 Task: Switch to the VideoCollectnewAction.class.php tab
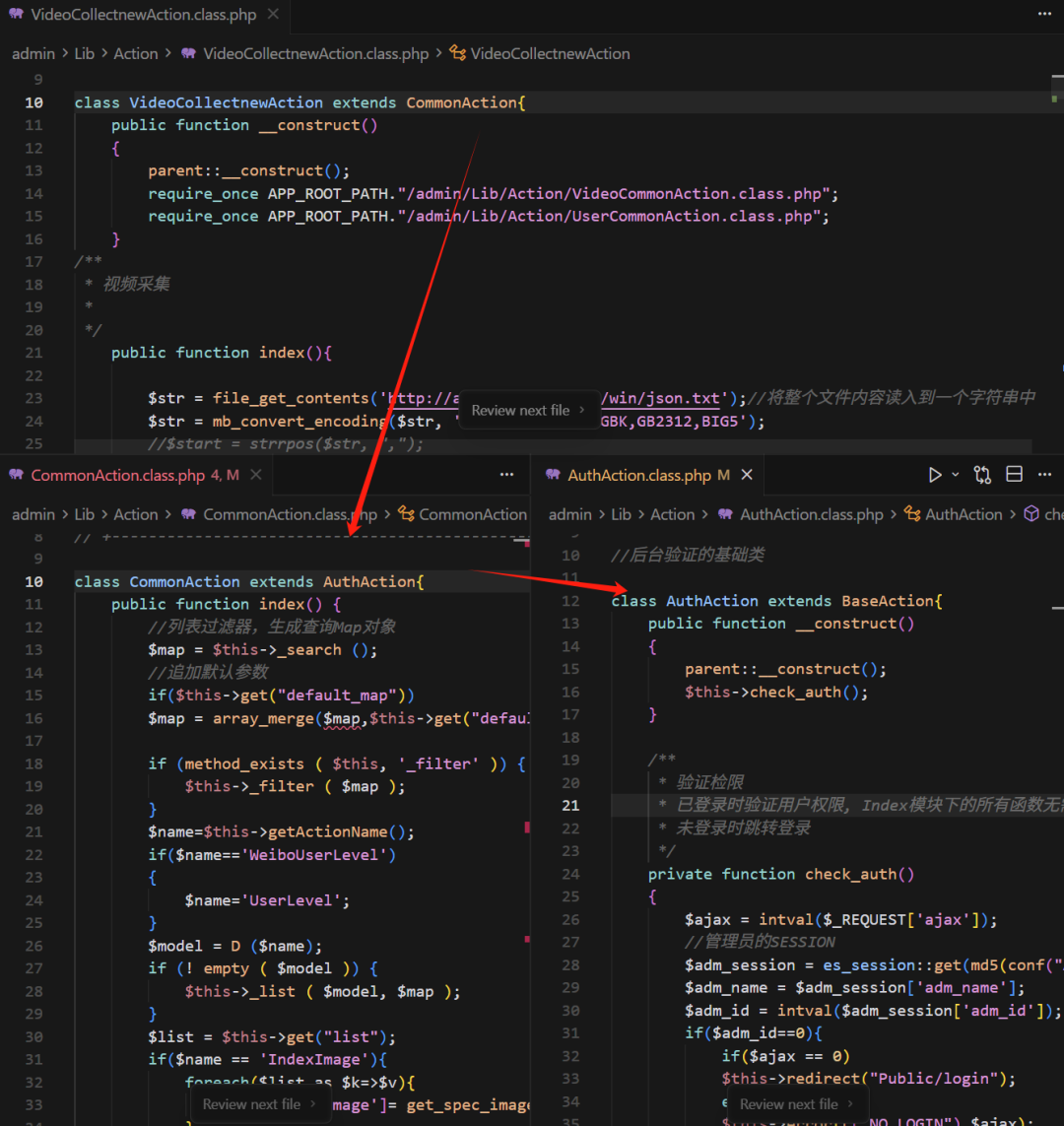point(143,15)
